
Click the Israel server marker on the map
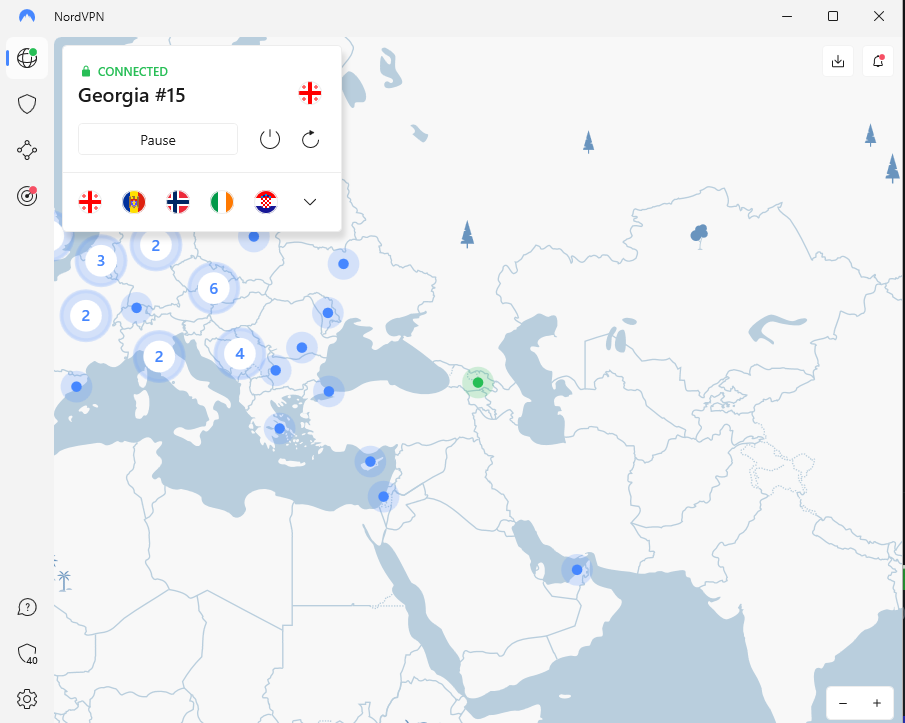point(383,496)
